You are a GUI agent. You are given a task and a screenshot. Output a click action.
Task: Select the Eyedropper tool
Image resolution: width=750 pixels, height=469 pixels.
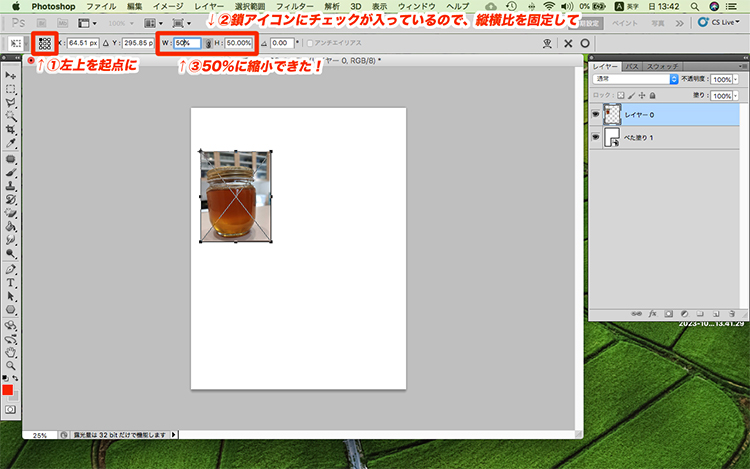pyautogui.click(x=11, y=143)
